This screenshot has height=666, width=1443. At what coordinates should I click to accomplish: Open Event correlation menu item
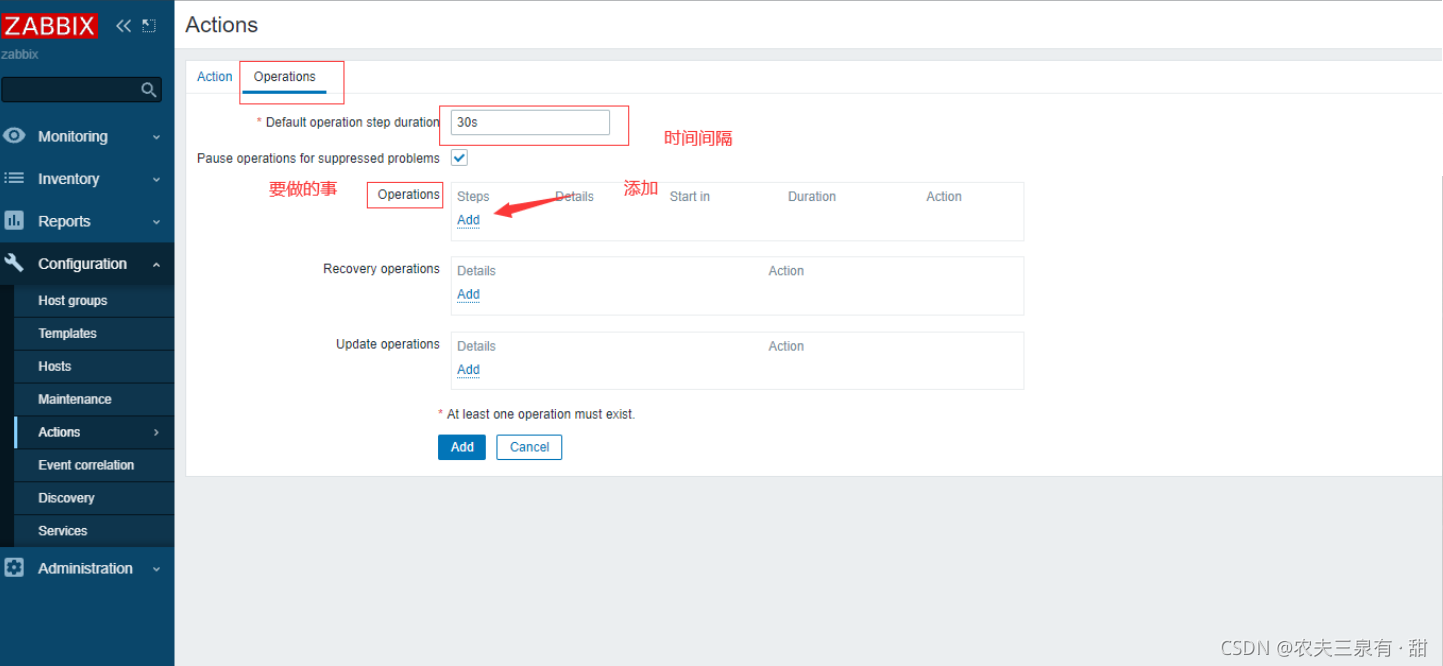click(x=86, y=465)
